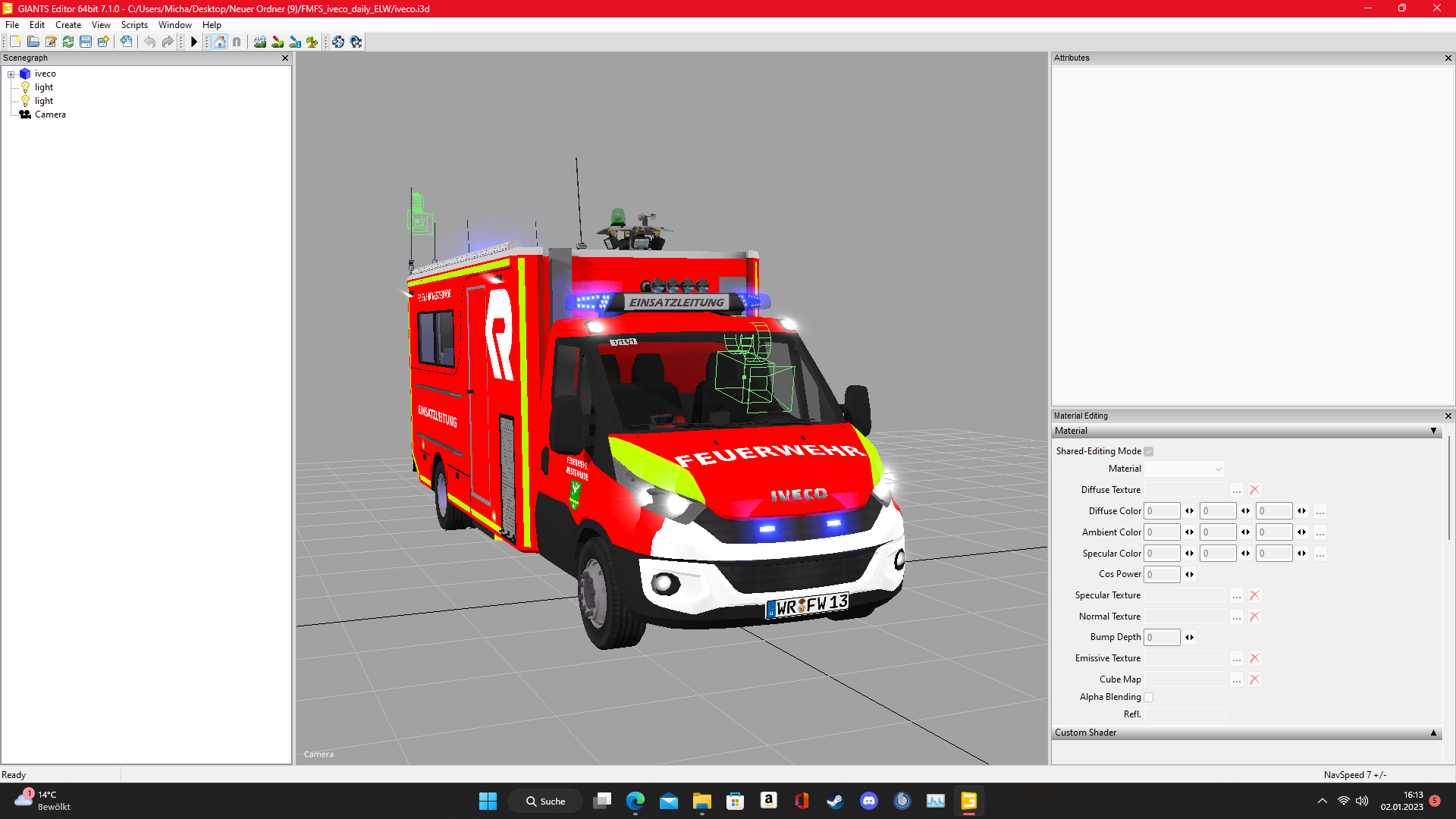Click the Cos Power value field

[1162, 574]
